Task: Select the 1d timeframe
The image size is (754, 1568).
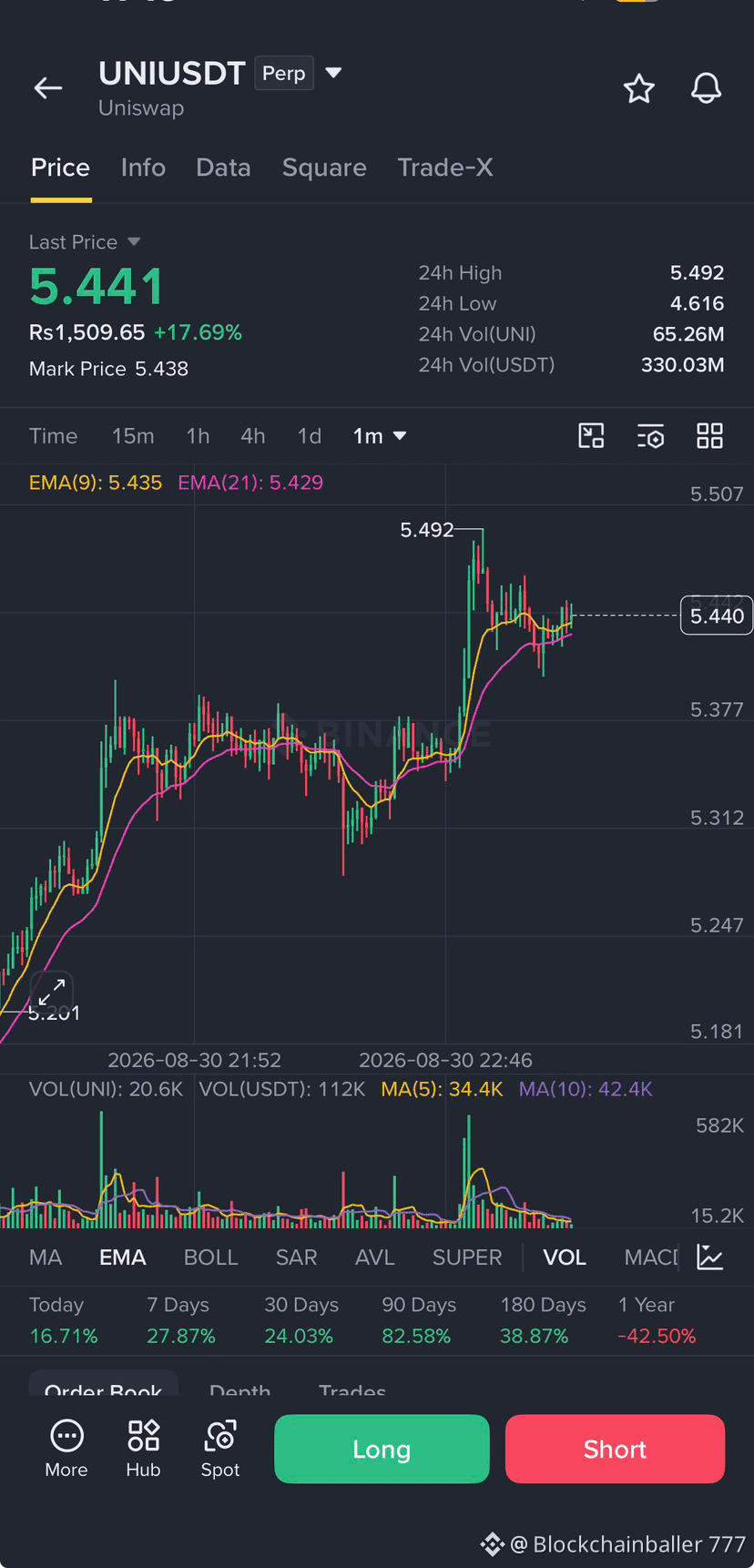Action: pos(310,436)
